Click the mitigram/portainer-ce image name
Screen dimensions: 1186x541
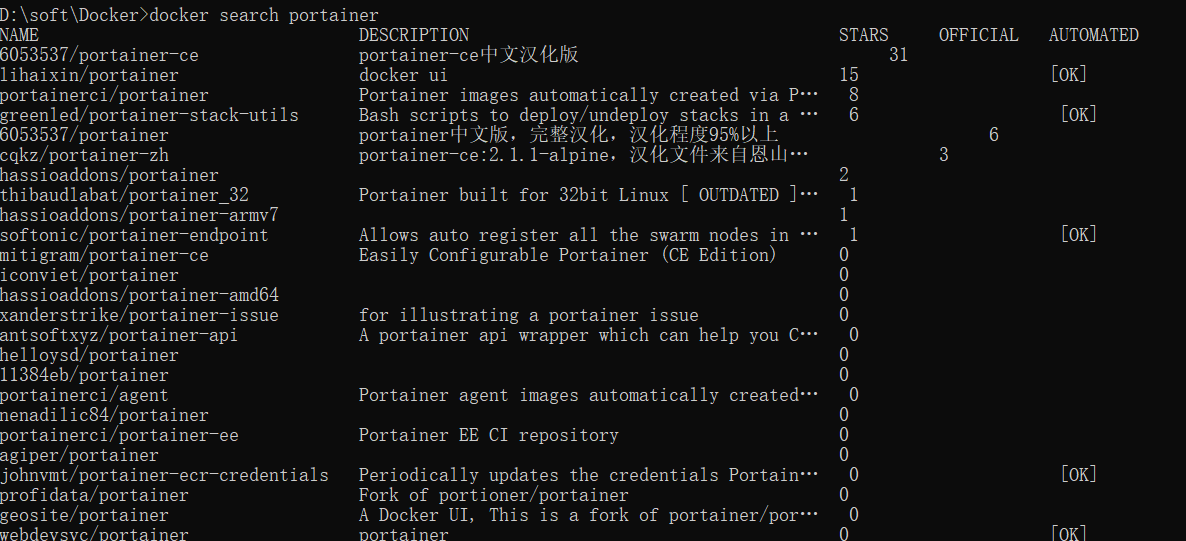104,255
